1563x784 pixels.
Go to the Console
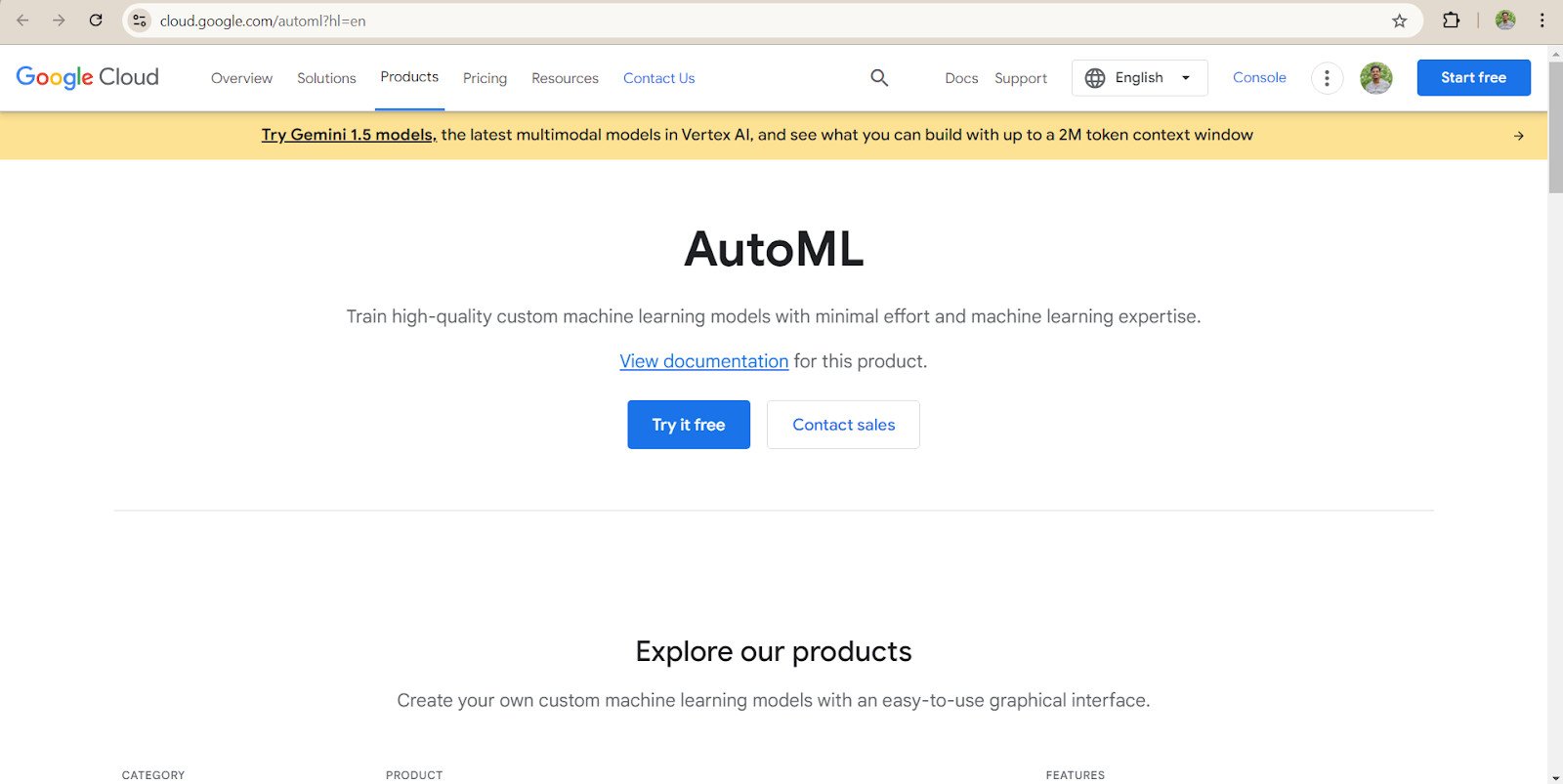[x=1259, y=77]
